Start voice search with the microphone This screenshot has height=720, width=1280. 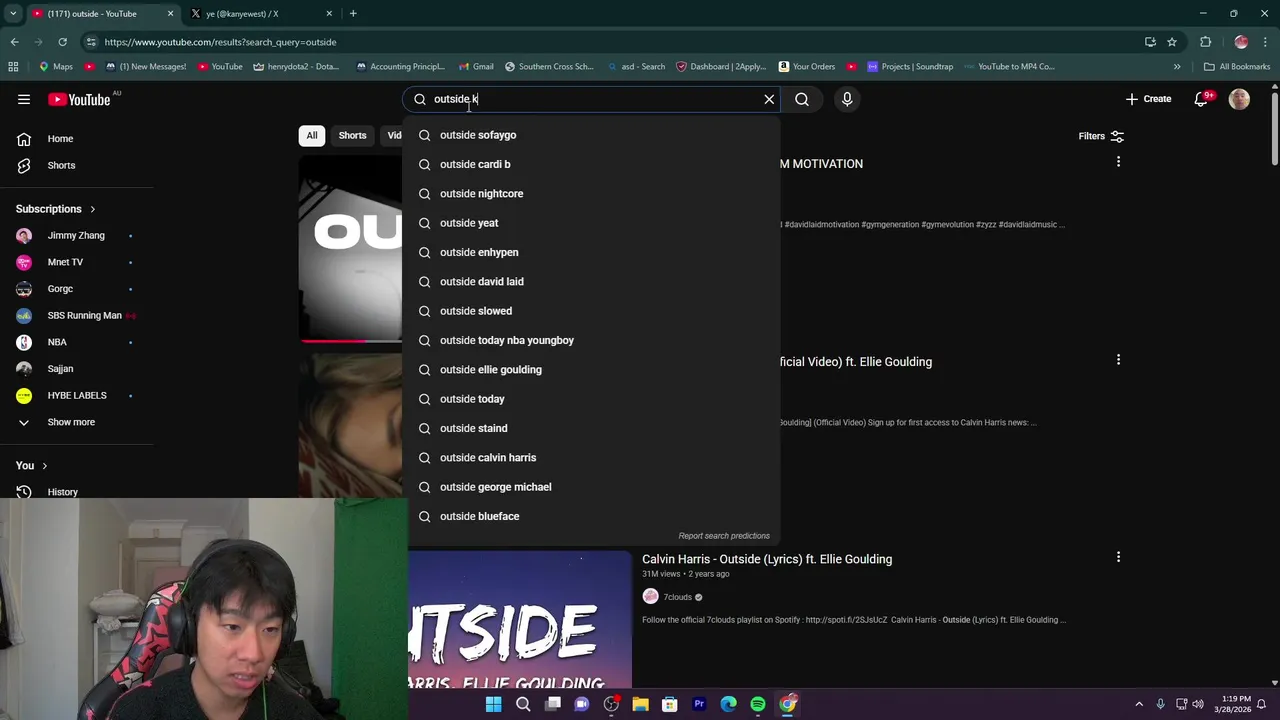(847, 99)
